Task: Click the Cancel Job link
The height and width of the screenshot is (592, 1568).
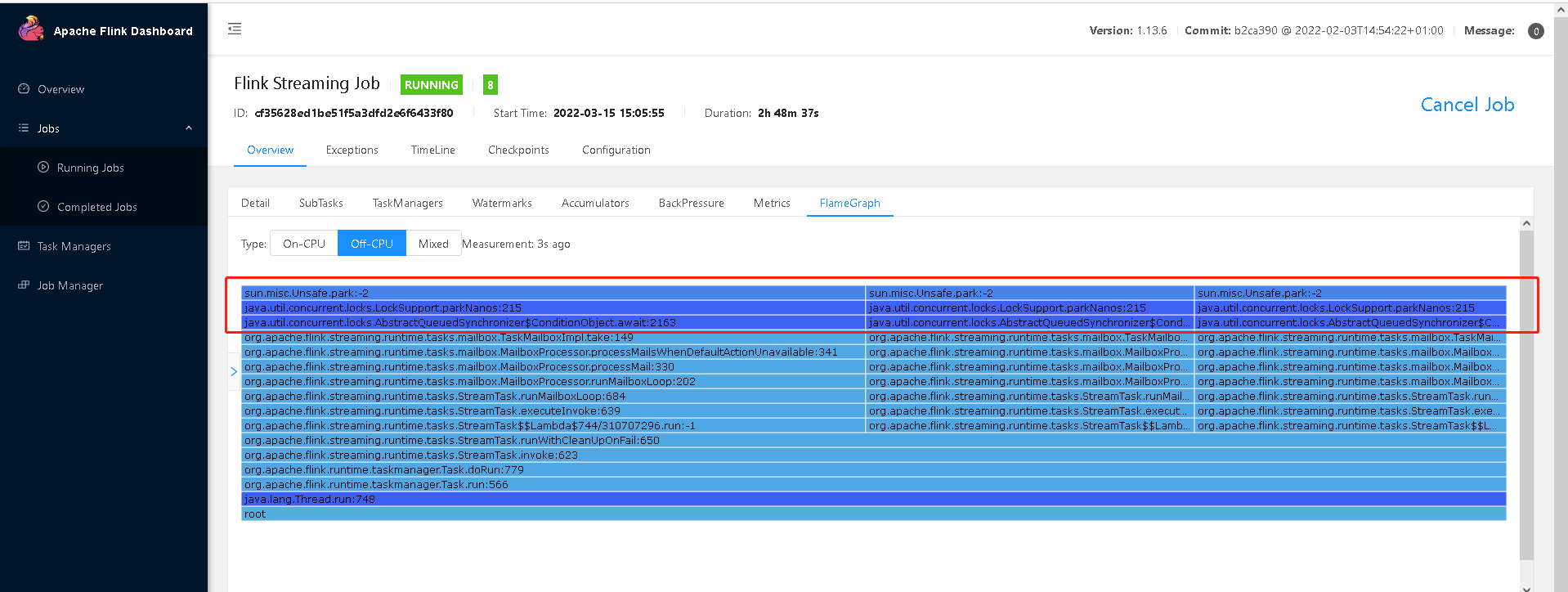Action: pos(1467,105)
